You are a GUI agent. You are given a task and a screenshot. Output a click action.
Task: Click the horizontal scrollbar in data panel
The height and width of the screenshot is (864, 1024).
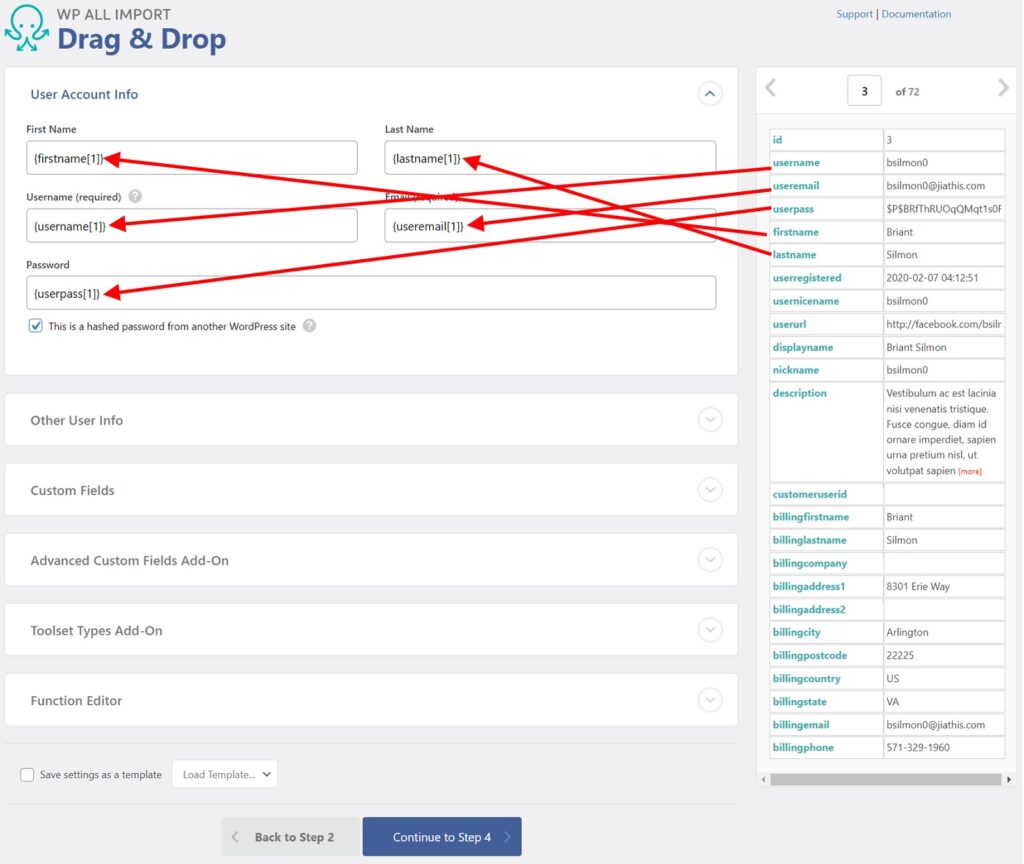[886, 779]
